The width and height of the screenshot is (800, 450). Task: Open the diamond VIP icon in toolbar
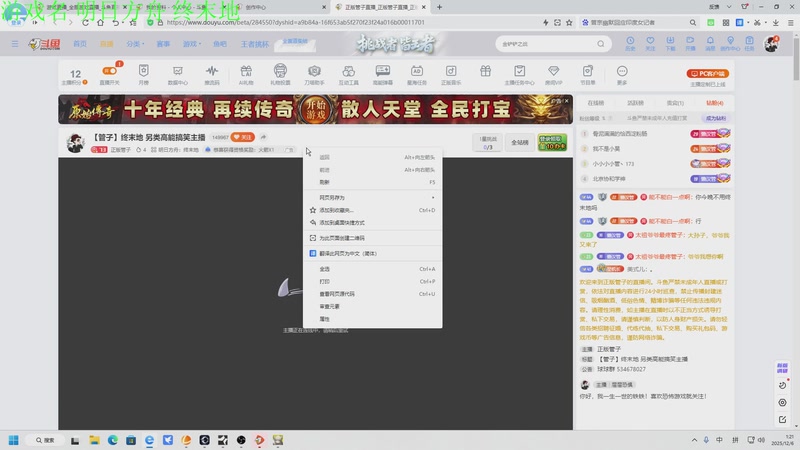554,71
